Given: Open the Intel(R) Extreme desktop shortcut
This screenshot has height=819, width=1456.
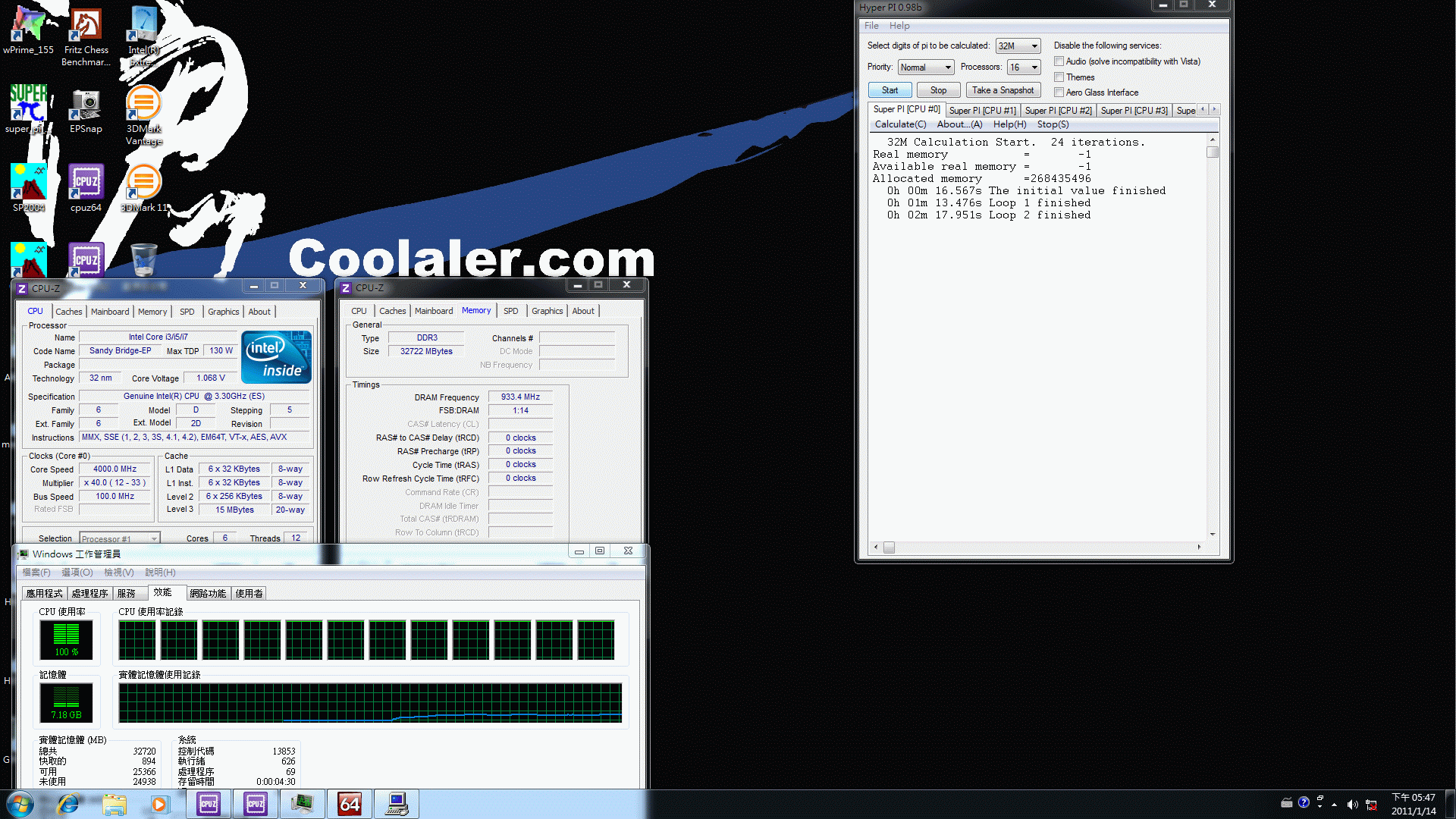Looking at the screenshot, I should (143, 36).
